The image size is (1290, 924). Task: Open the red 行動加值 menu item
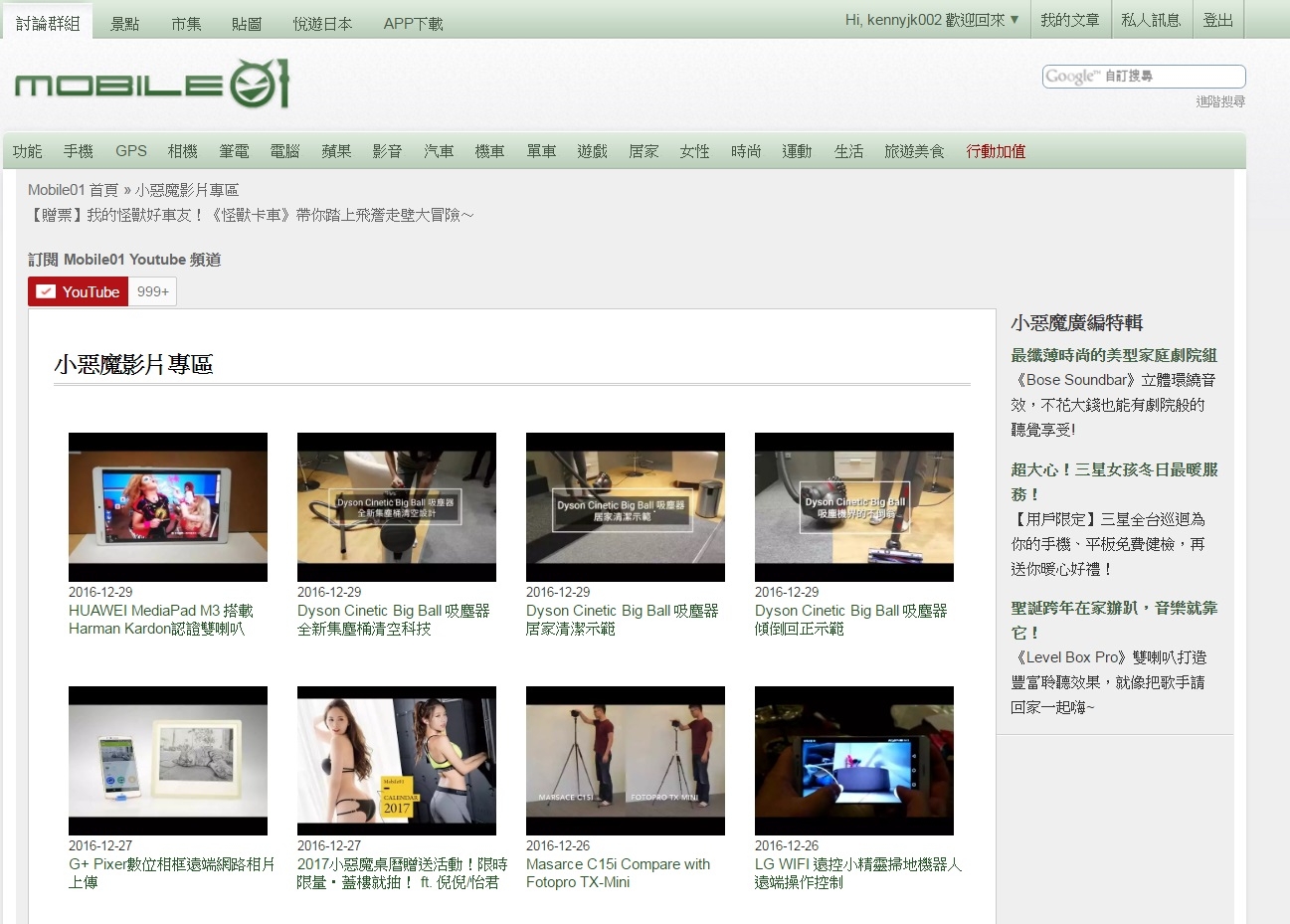(997, 151)
